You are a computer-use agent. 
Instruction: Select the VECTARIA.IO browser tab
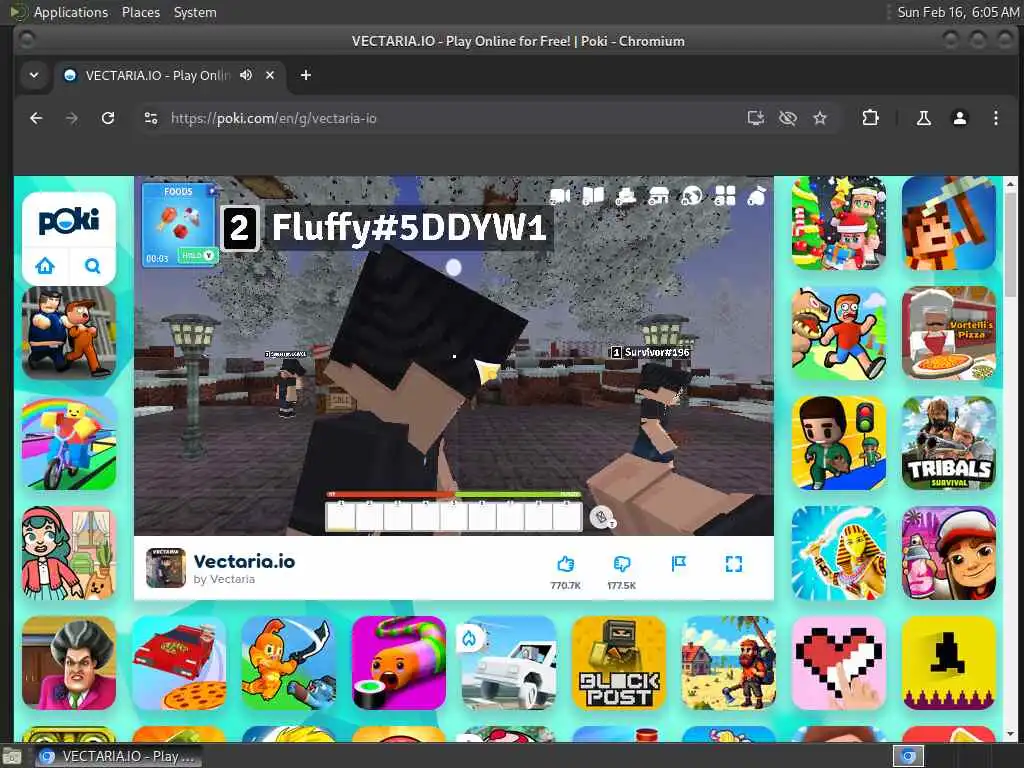170,75
